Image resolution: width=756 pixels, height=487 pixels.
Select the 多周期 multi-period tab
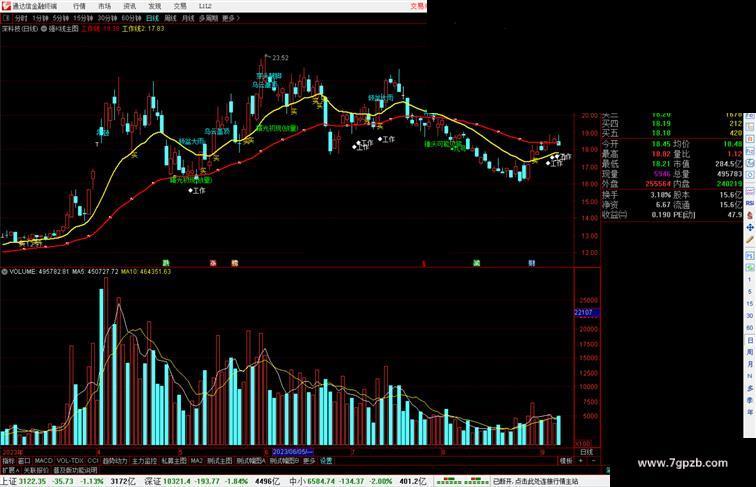(x=208, y=18)
